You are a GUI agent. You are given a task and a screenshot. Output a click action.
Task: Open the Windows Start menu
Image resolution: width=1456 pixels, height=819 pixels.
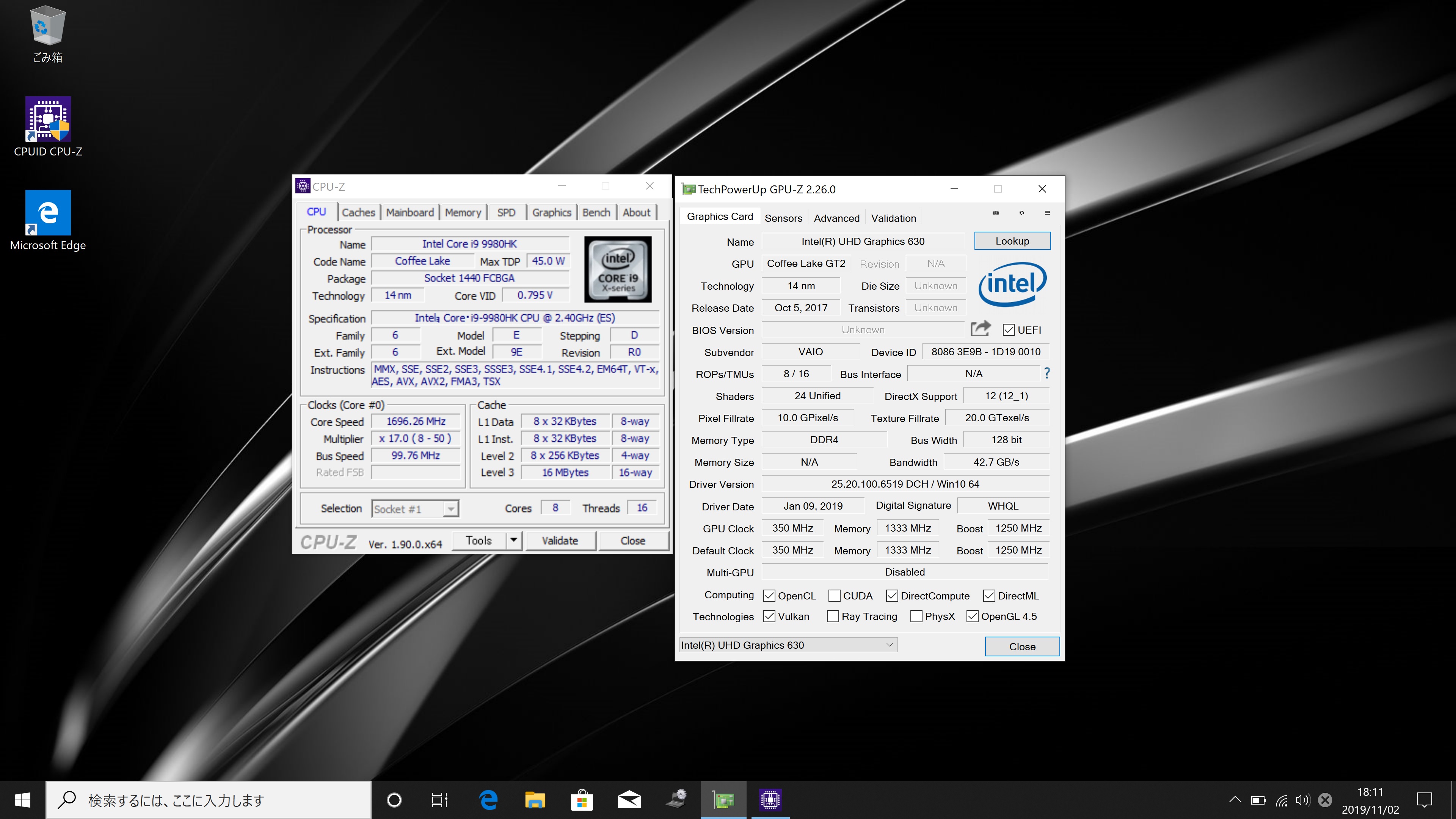(x=23, y=800)
